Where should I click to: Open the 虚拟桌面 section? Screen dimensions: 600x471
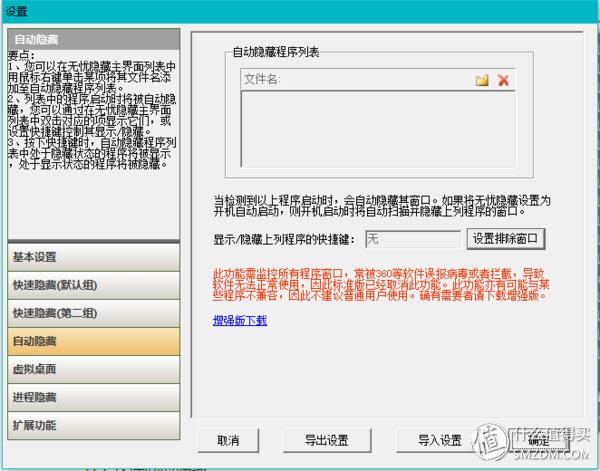(x=93, y=369)
